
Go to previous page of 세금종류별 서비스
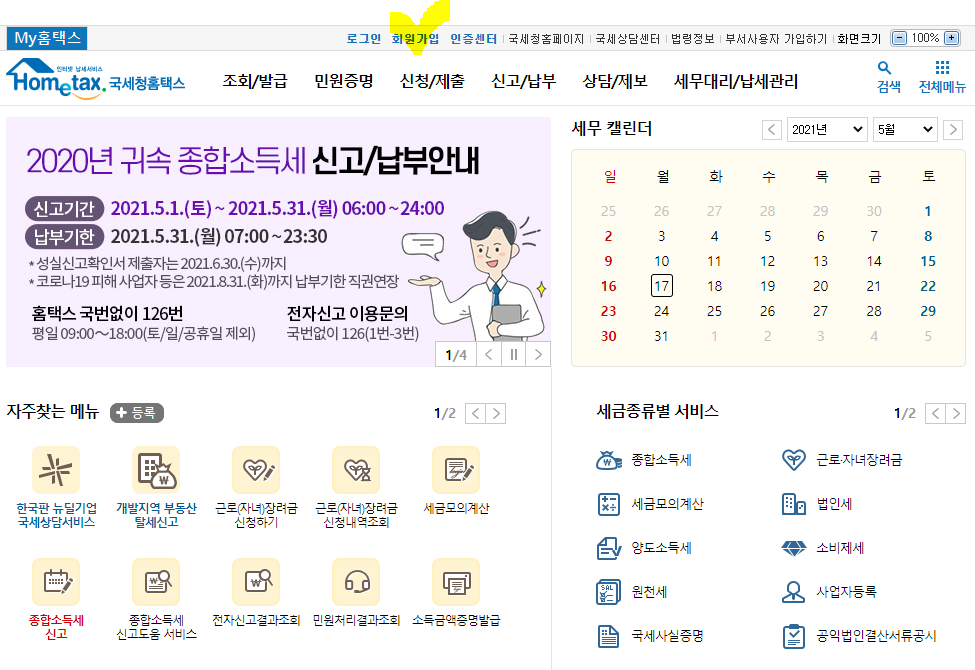click(x=935, y=413)
